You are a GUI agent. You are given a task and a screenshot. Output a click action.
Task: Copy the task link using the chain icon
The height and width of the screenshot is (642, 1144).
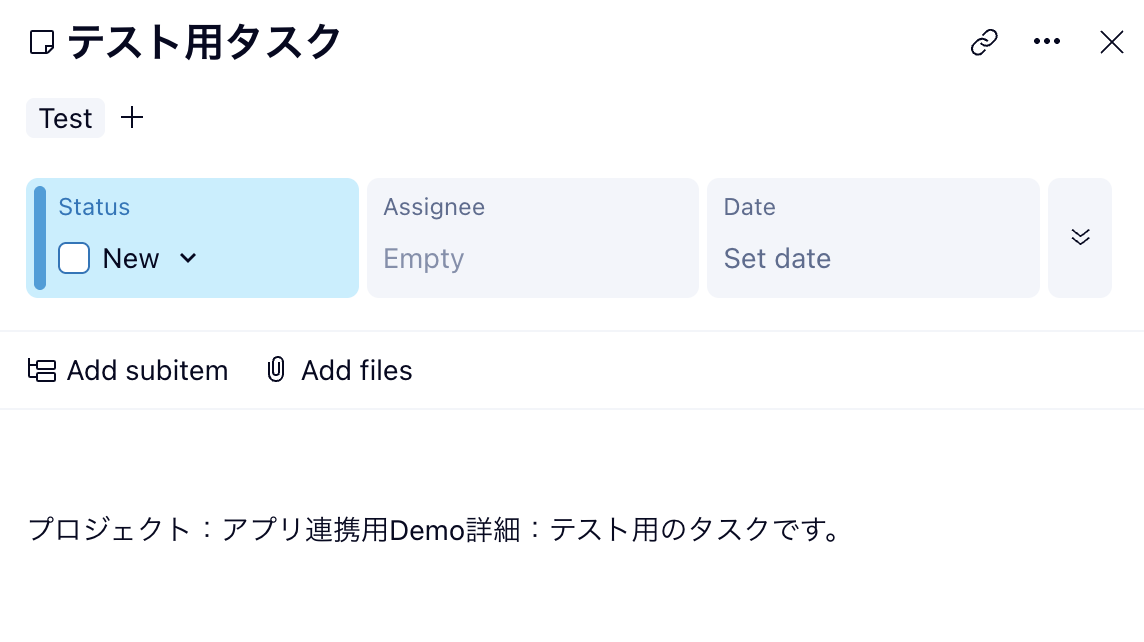coord(984,42)
